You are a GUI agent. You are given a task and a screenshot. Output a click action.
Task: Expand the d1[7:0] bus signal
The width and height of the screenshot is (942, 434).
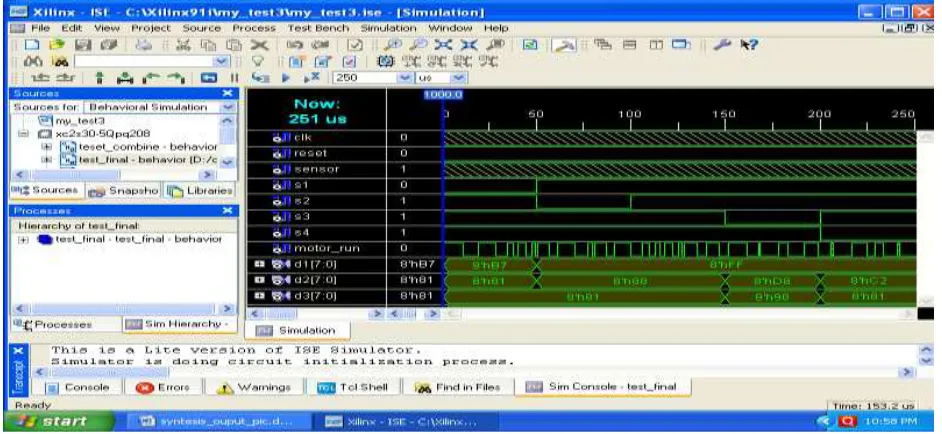click(x=259, y=264)
